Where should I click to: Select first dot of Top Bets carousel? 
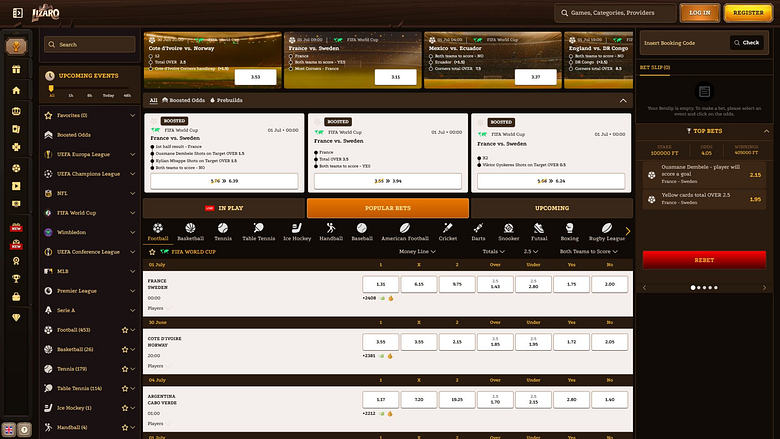pyautogui.click(x=693, y=287)
